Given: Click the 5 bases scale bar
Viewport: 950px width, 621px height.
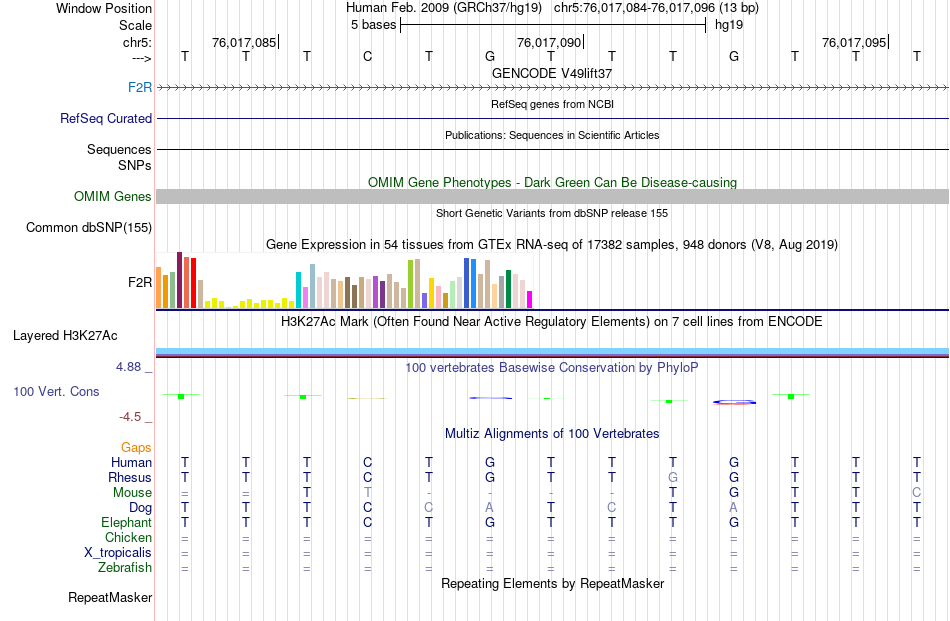Looking at the screenshot, I should pos(553,25).
